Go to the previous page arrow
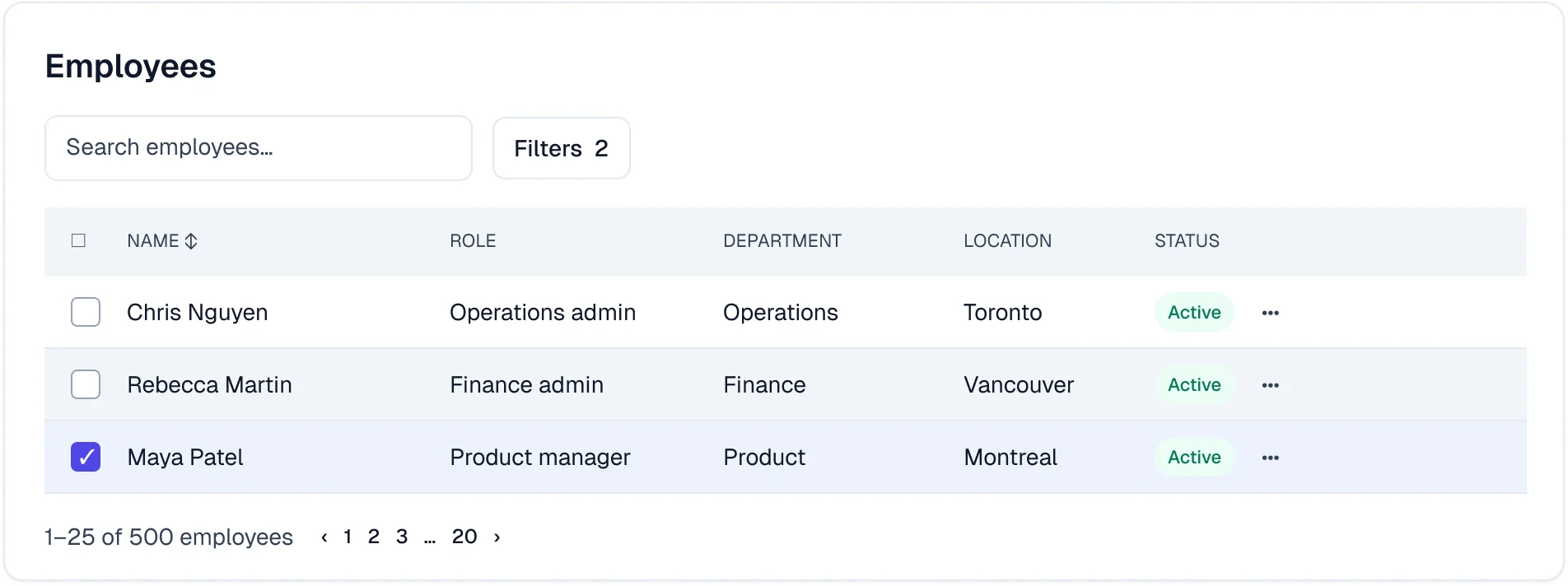 pos(324,537)
